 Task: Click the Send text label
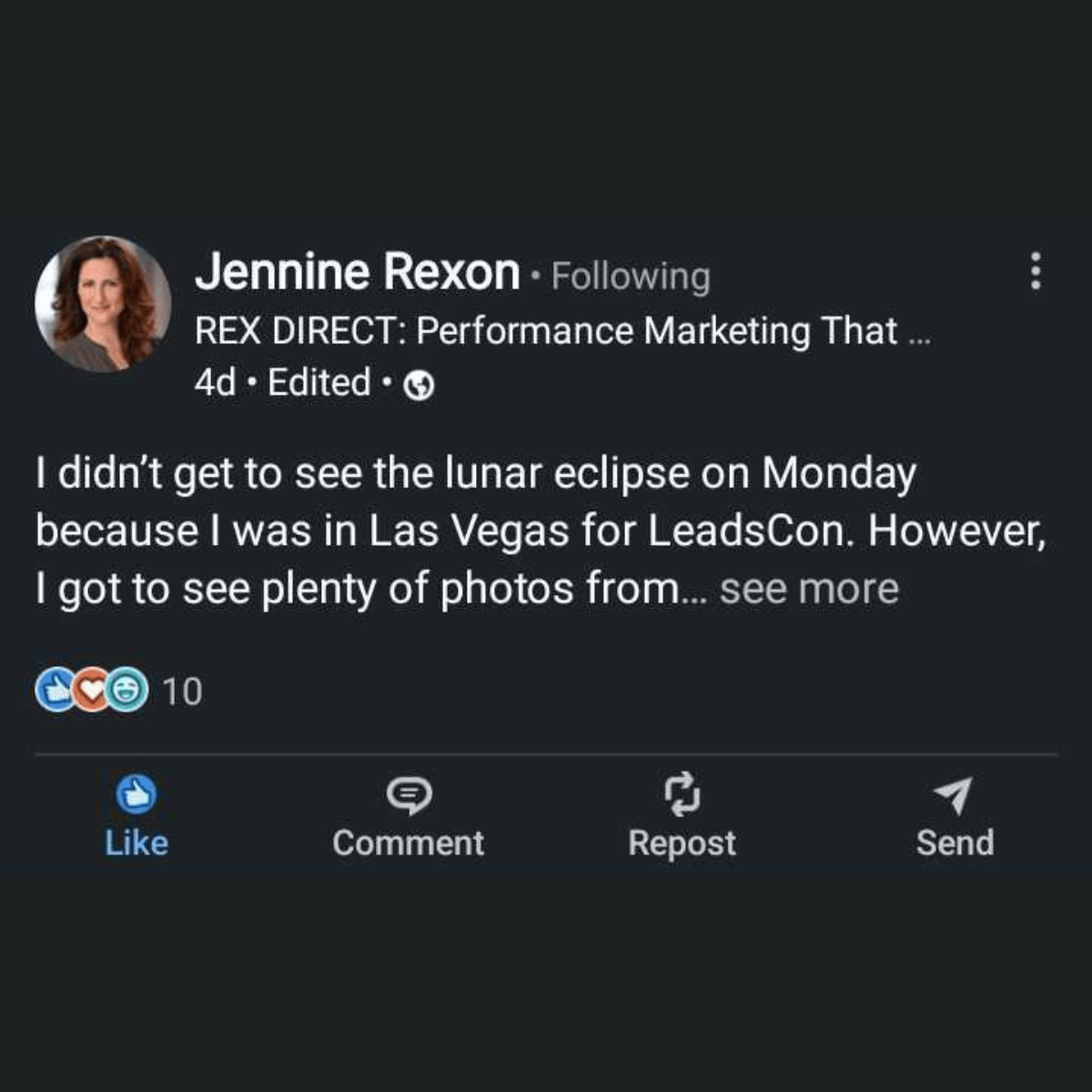pos(955,843)
